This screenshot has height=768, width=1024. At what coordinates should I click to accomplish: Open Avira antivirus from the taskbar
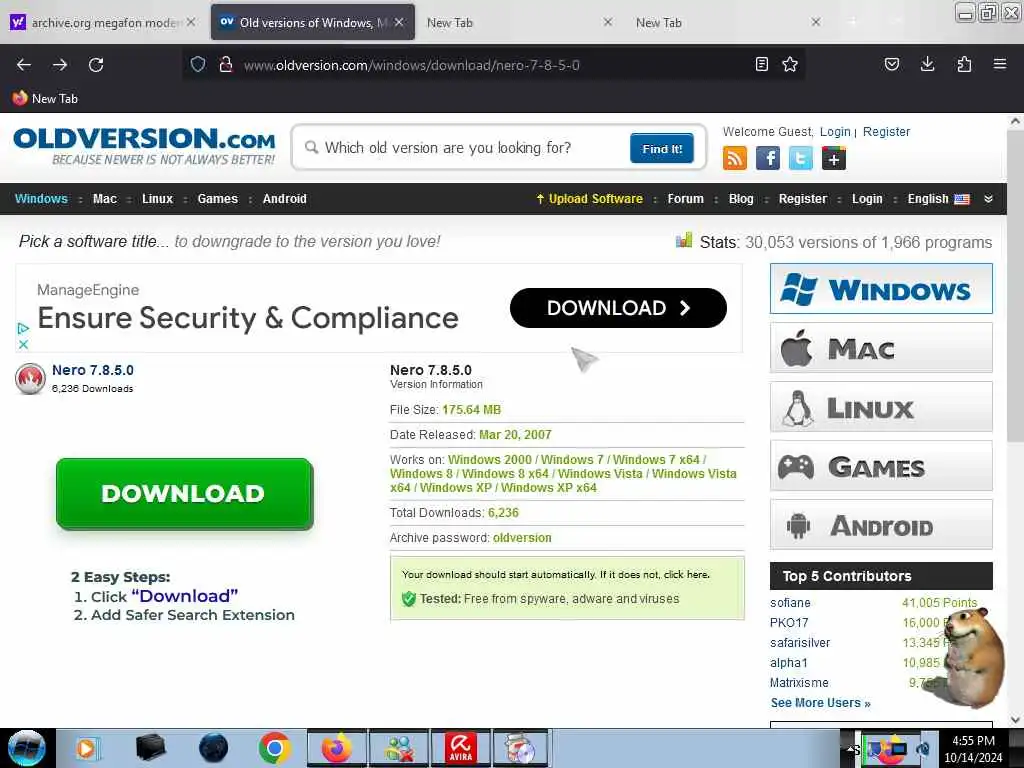460,748
